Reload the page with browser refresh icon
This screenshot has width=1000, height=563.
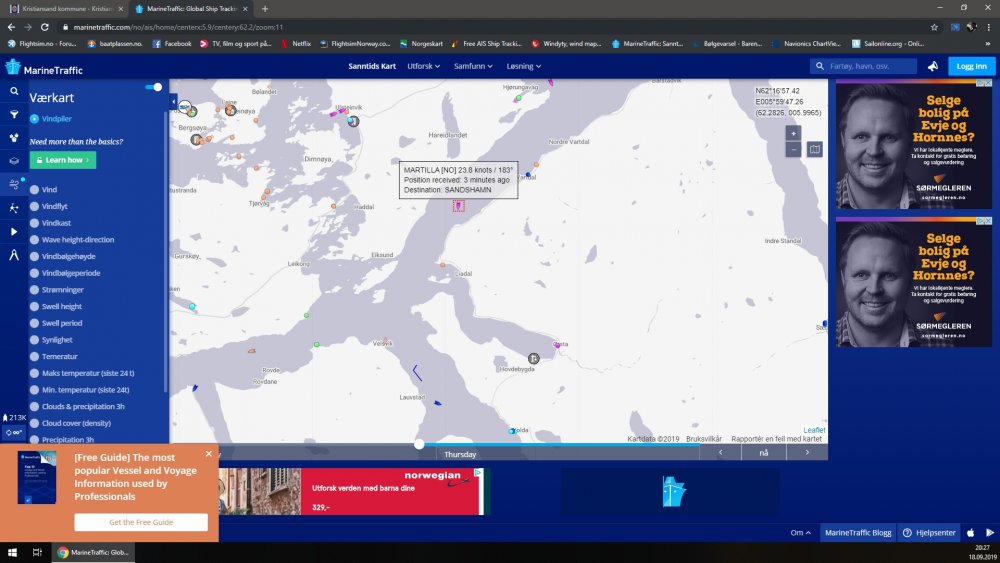[45, 27]
